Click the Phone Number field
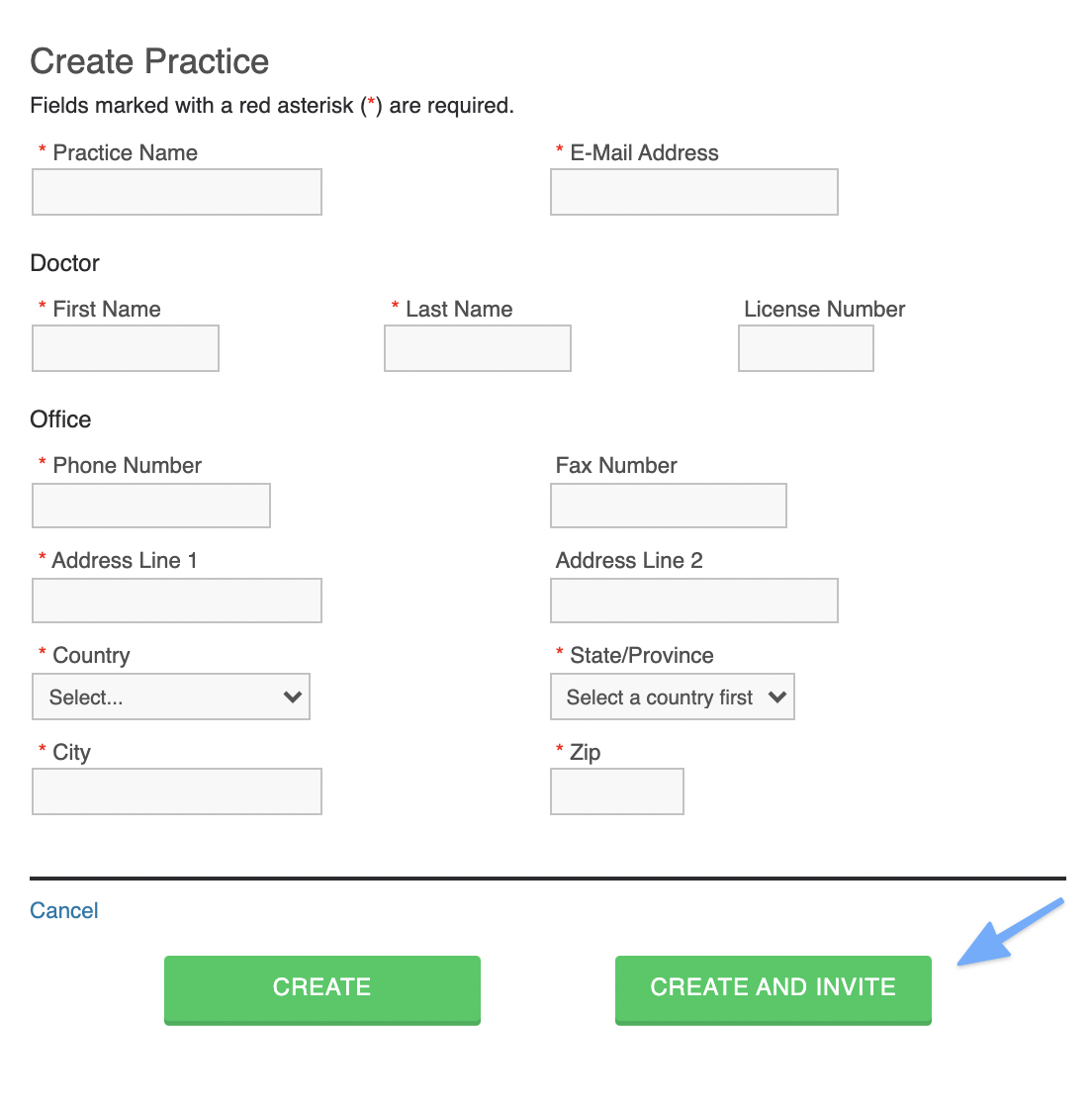The width and height of the screenshot is (1092, 1114). pos(151,506)
